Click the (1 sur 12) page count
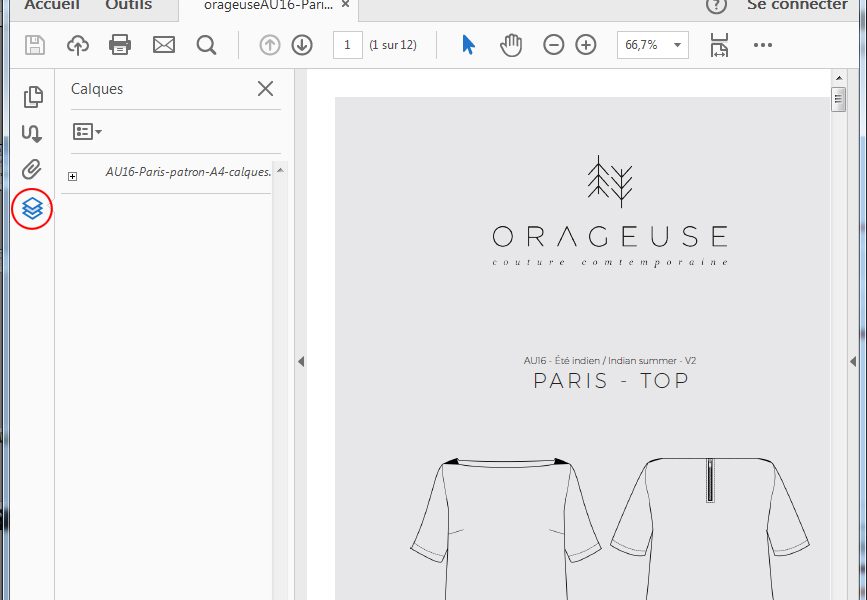Screen dimensions: 867x600 tap(393, 45)
